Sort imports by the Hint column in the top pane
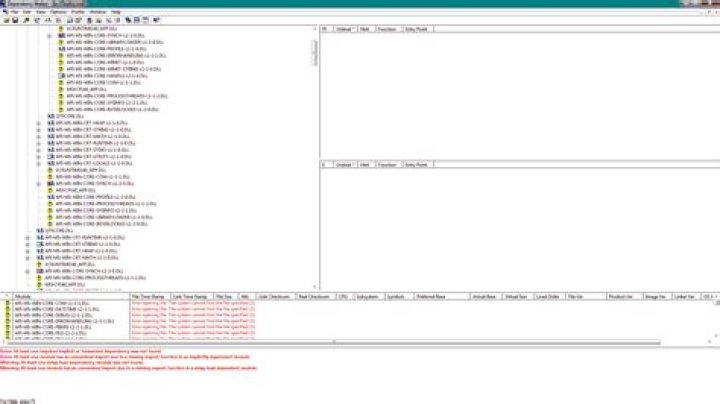Image resolution: width=720 pixels, height=404 pixels. point(366,29)
